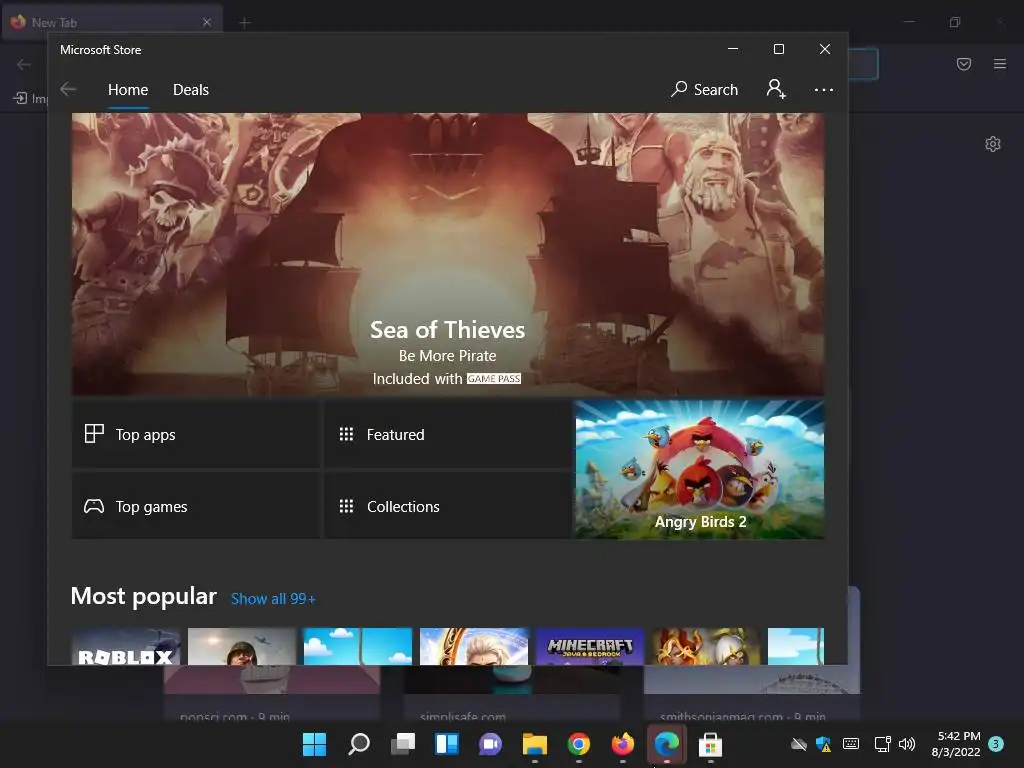Open the Sea of Thieves hero banner
1024x768 pixels.
448,254
